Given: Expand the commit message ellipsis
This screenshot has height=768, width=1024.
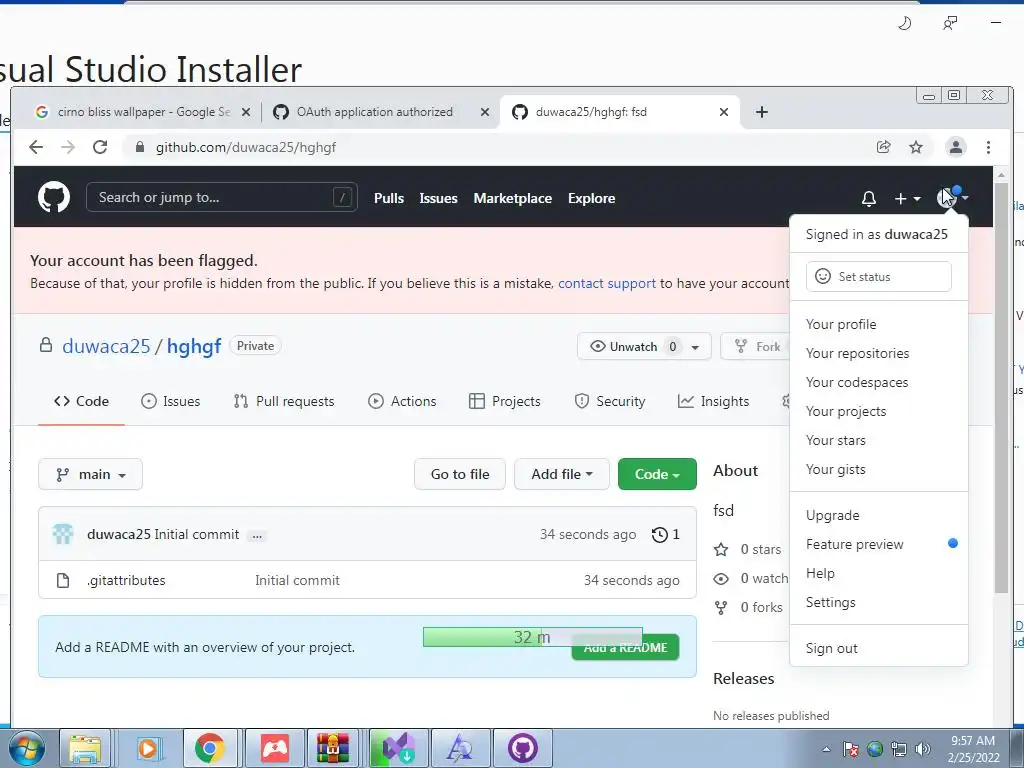Looking at the screenshot, I should coord(257,536).
